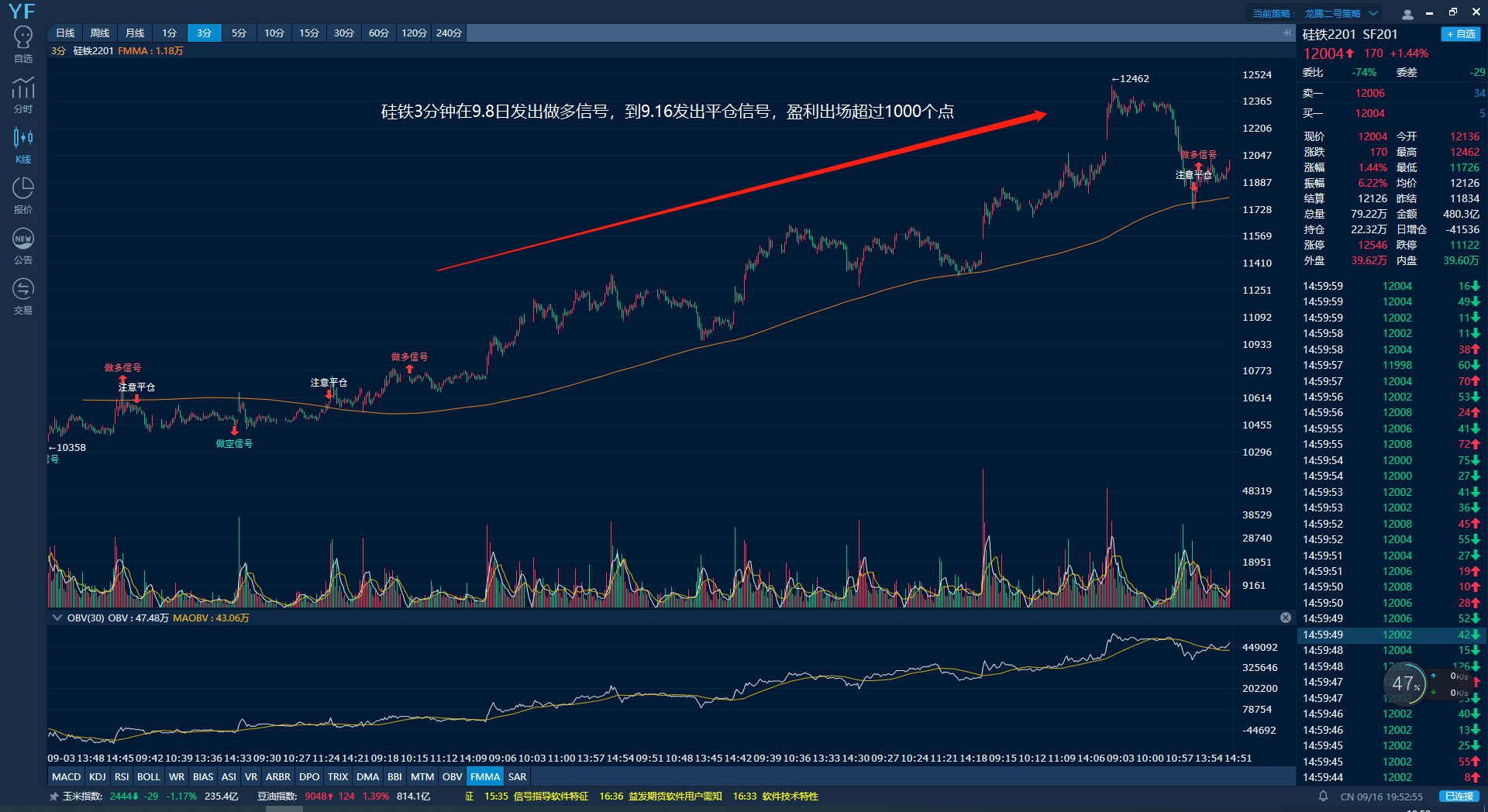Click the user account icon
The width and height of the screenshot is (1488, 812).
coord(1407,14)
